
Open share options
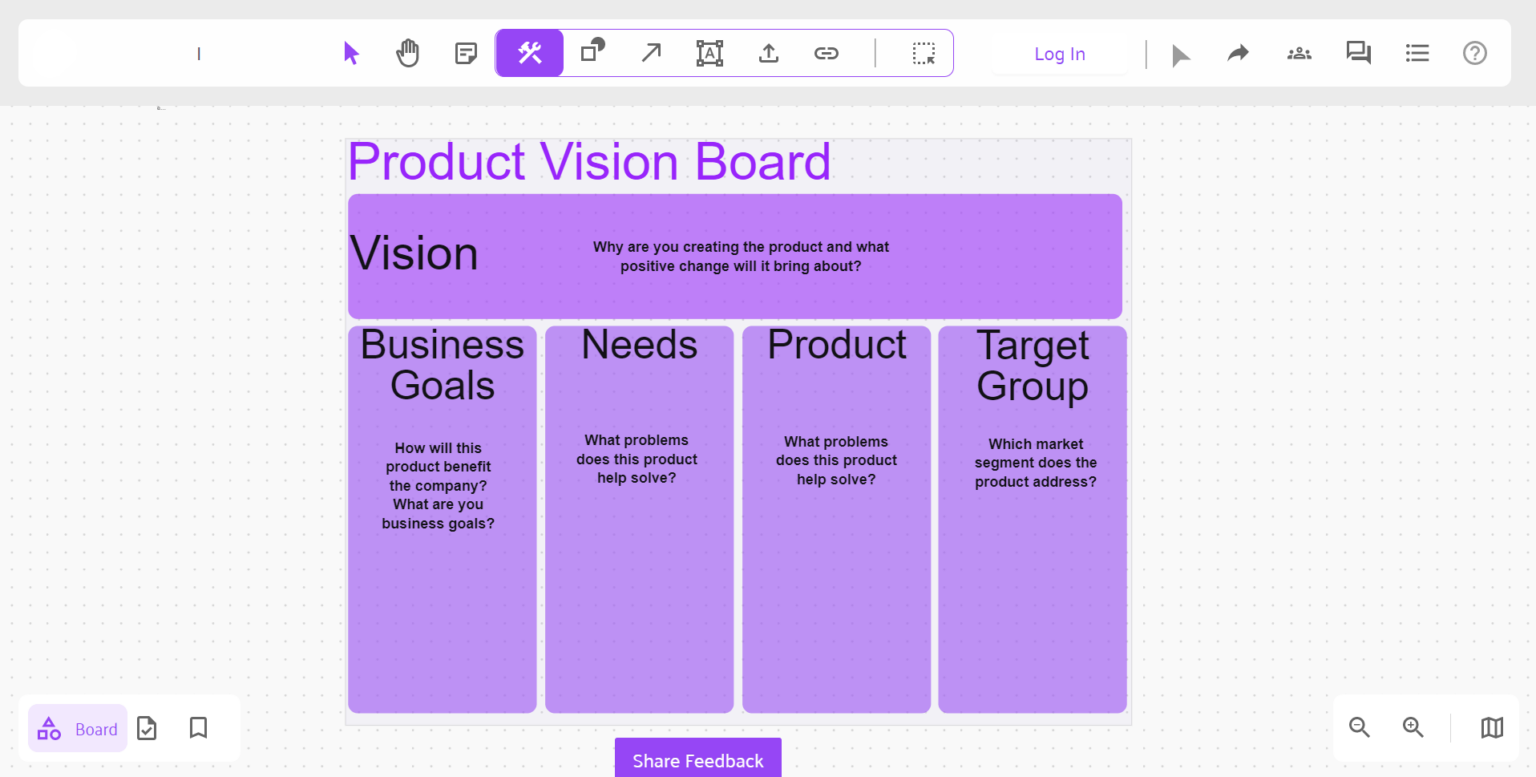(x=1238, y=53)
